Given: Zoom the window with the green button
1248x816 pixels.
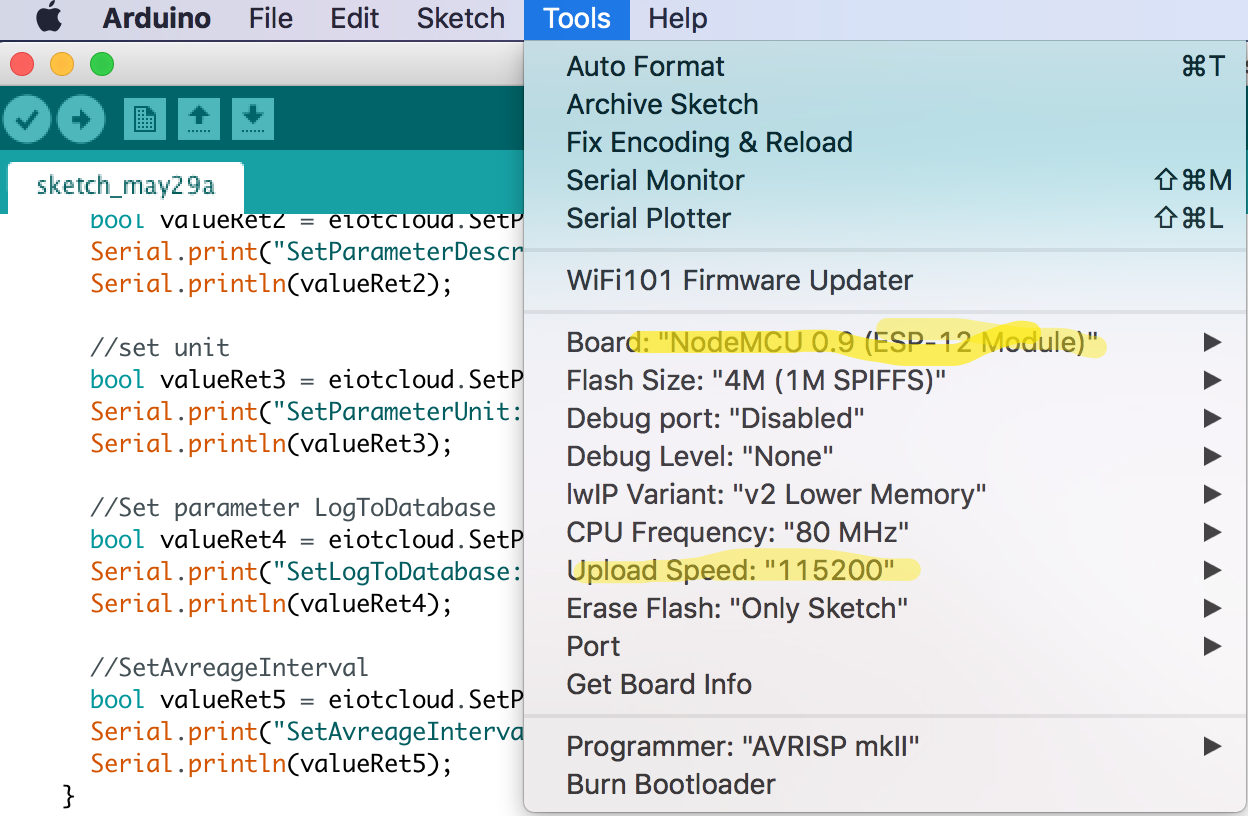Looking at the screenshot, I should click(102, 65).
